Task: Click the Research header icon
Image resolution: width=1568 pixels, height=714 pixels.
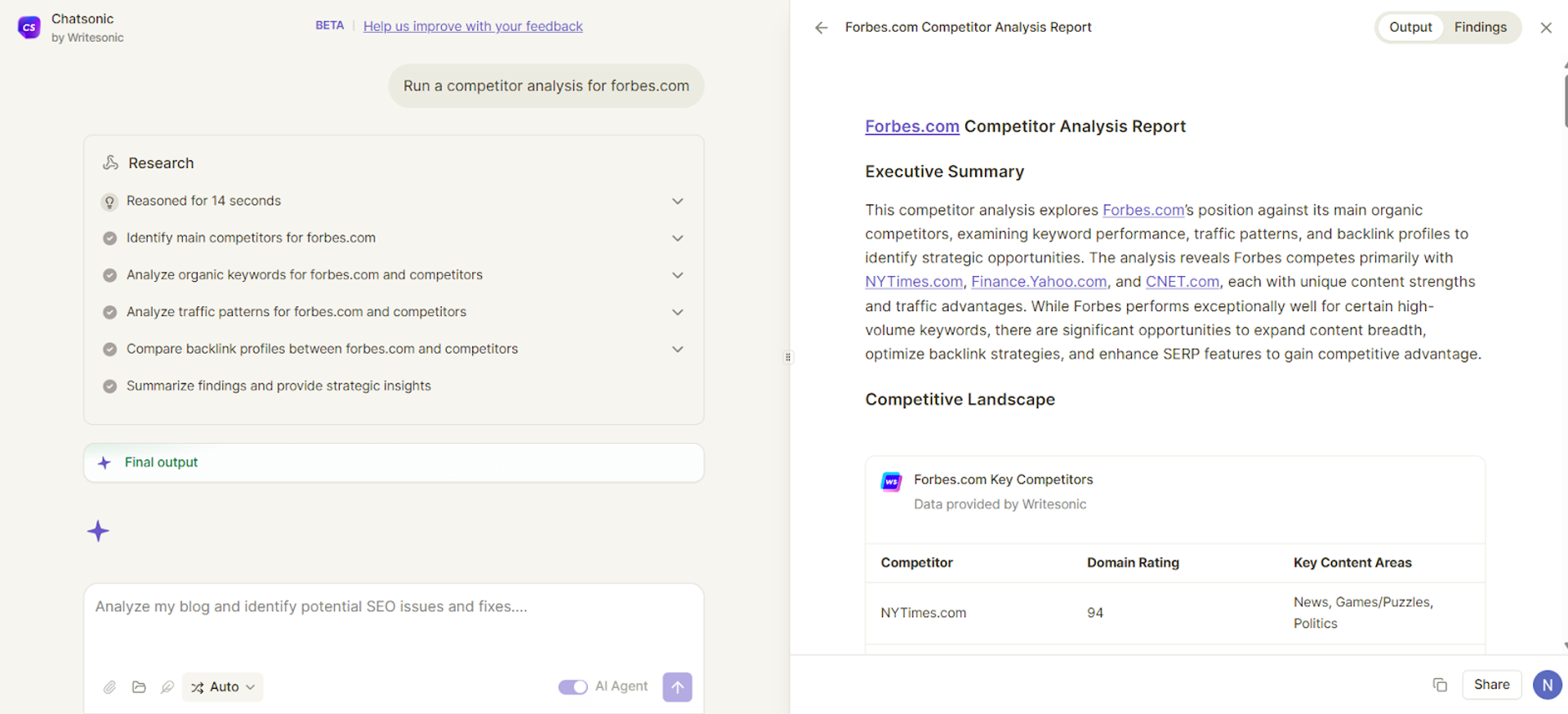Action: 110,163
